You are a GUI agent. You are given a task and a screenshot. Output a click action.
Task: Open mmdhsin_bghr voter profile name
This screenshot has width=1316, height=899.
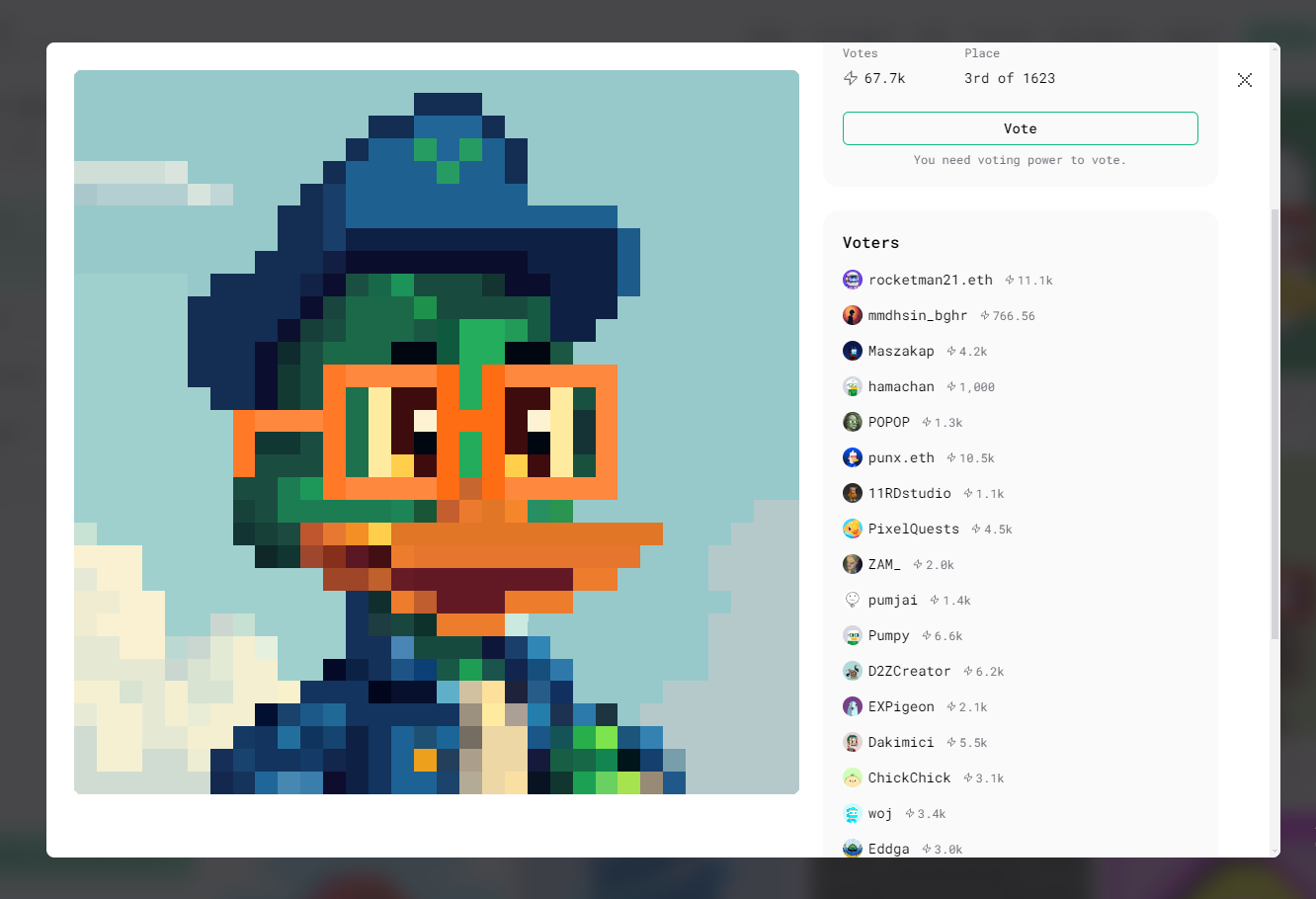pyautogui.click(x=918, y=315)
